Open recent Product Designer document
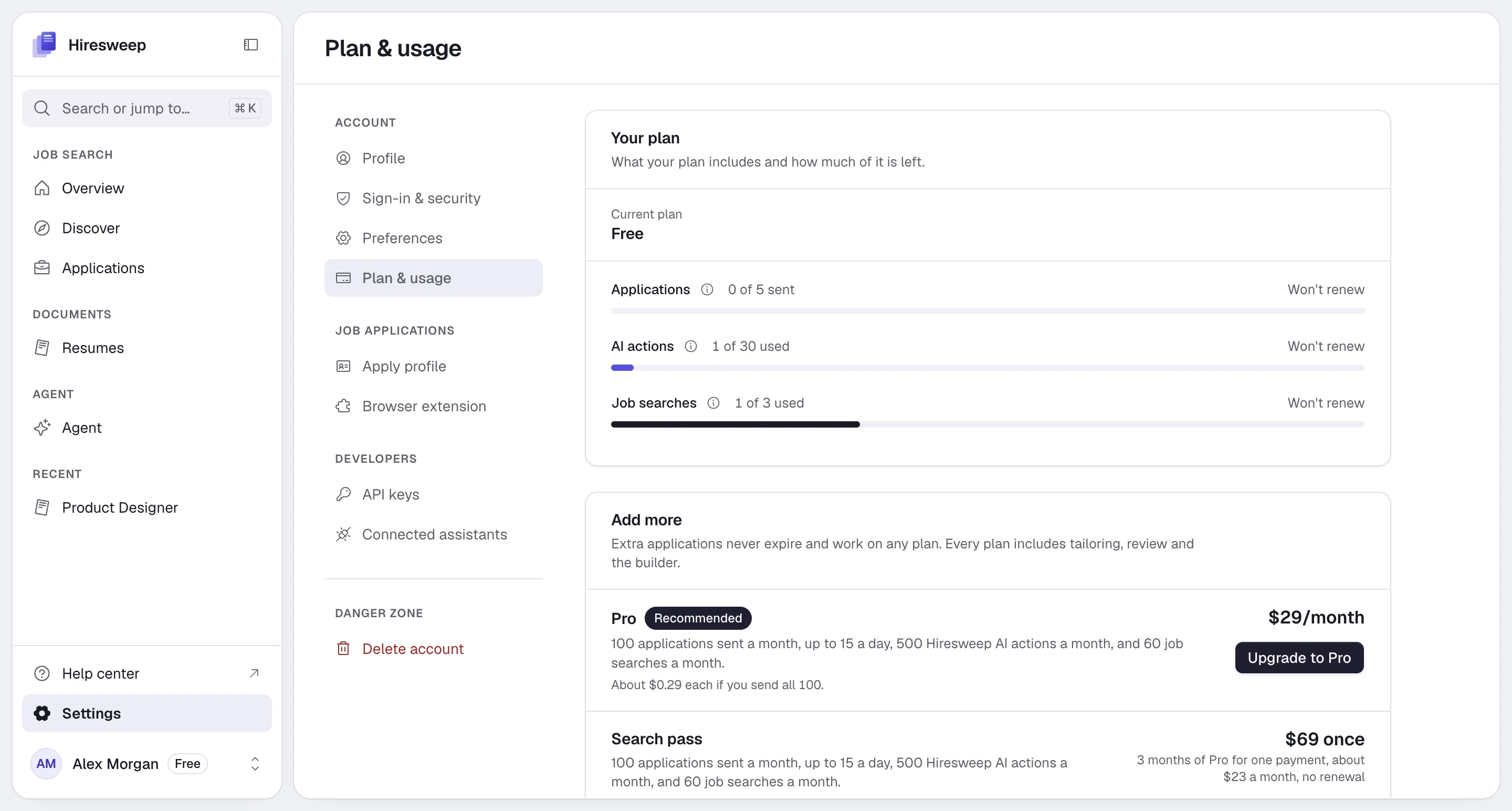 147,507
